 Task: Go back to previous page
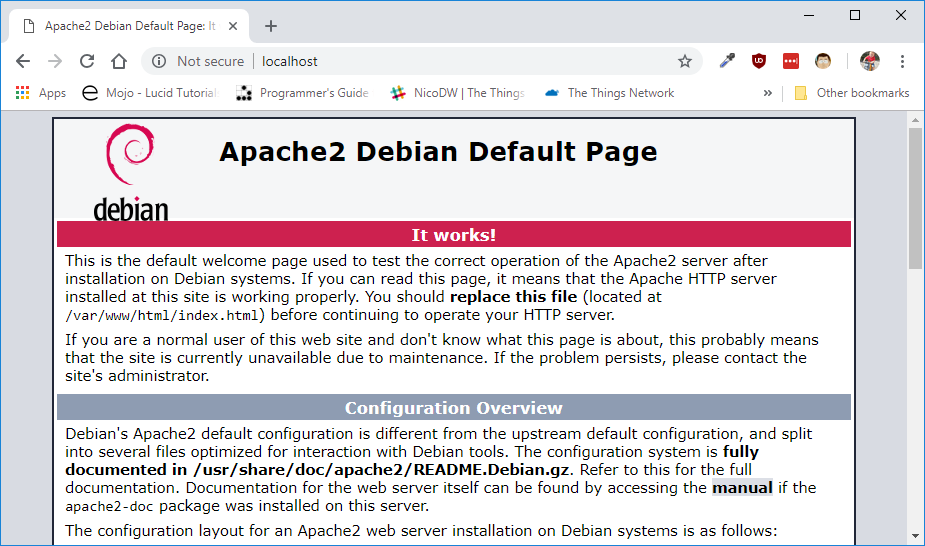(23, 61)
